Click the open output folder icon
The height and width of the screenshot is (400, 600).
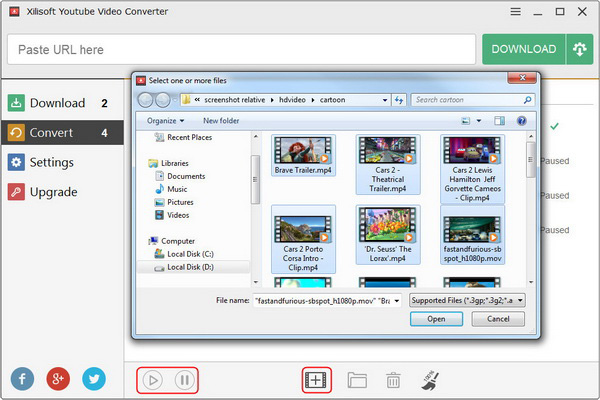356,380
